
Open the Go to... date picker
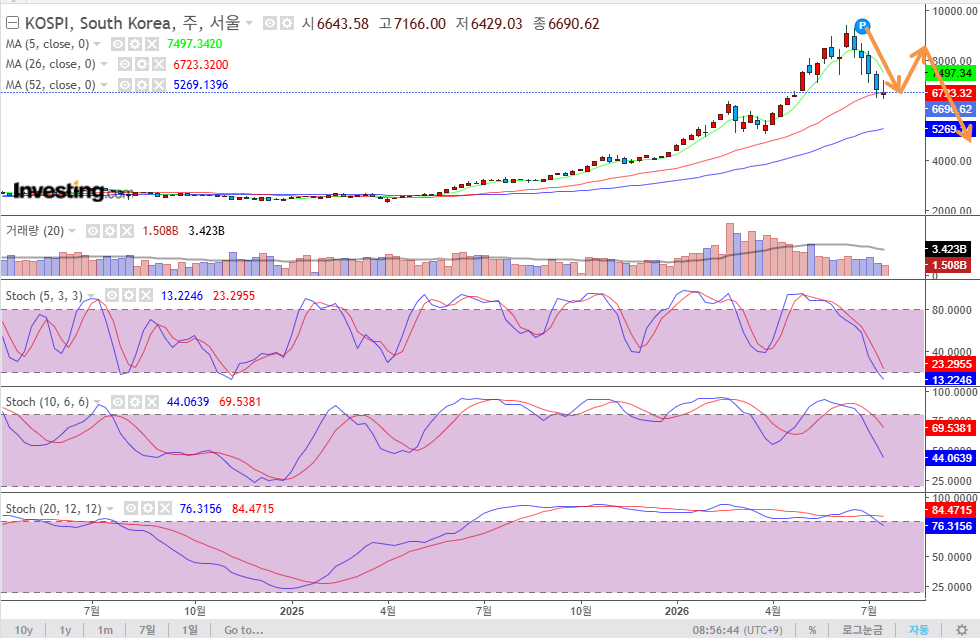244,630
